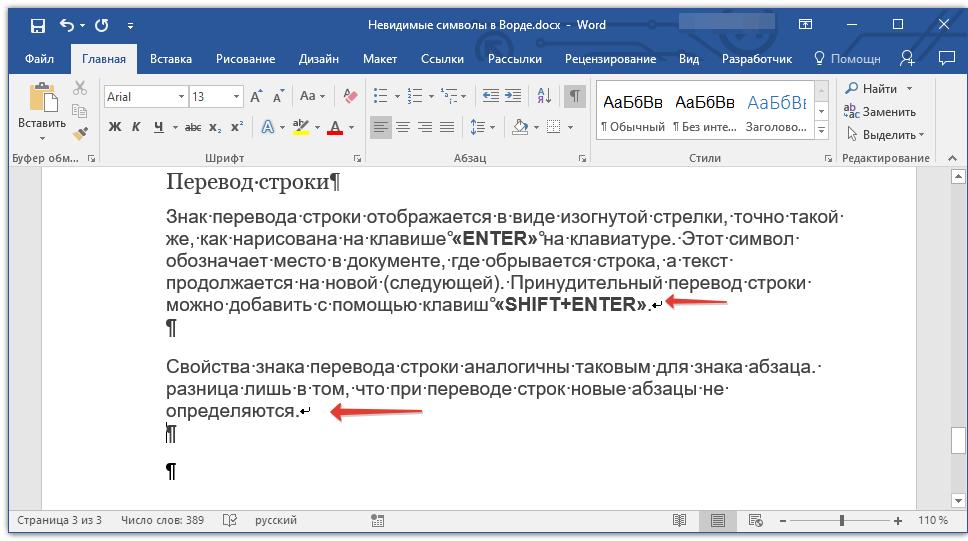968x541 pixels.
Task: Open the Вставка ribbon tab
Action: [x=171, y=59]
